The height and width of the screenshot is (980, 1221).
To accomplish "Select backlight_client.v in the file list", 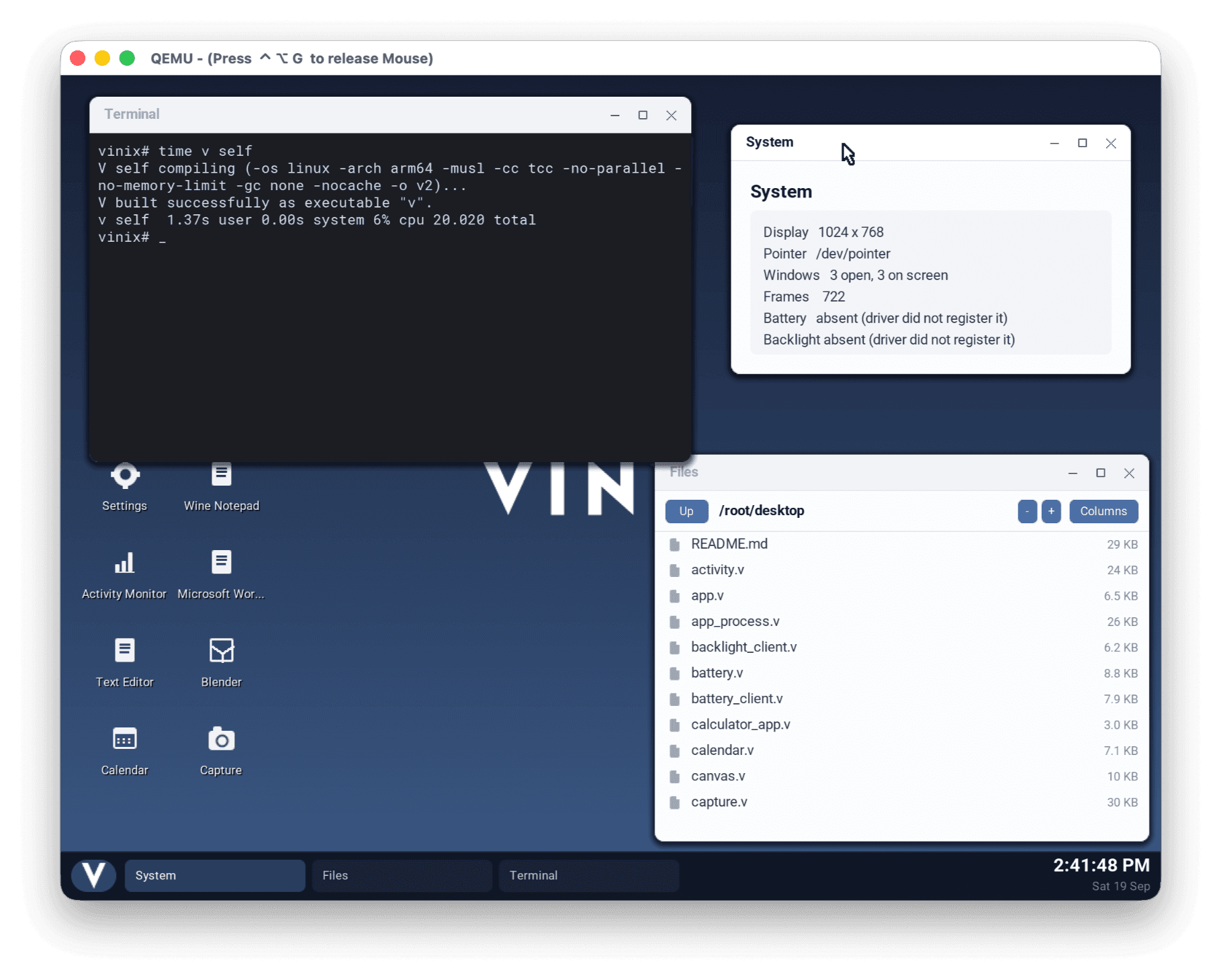I will pos(902,648).
